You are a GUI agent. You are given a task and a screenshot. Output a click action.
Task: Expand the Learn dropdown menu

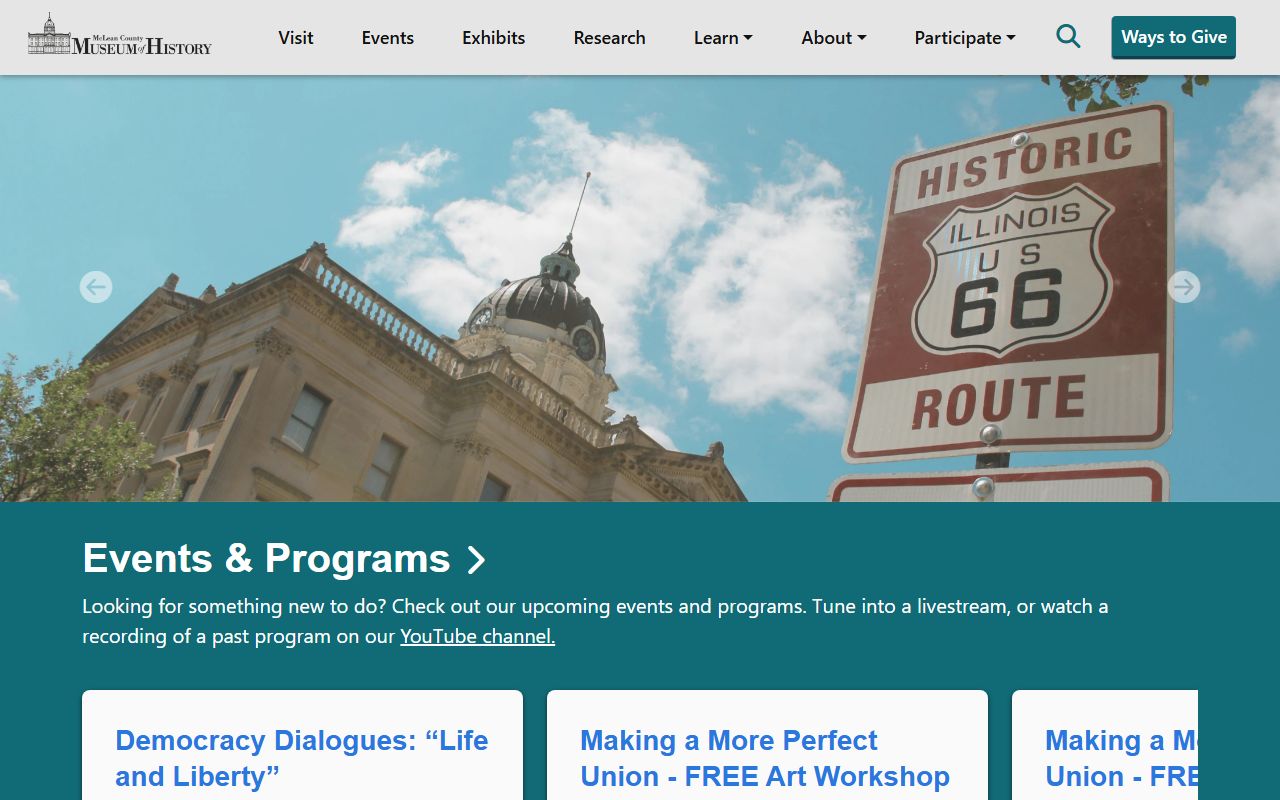pos(723,37)
